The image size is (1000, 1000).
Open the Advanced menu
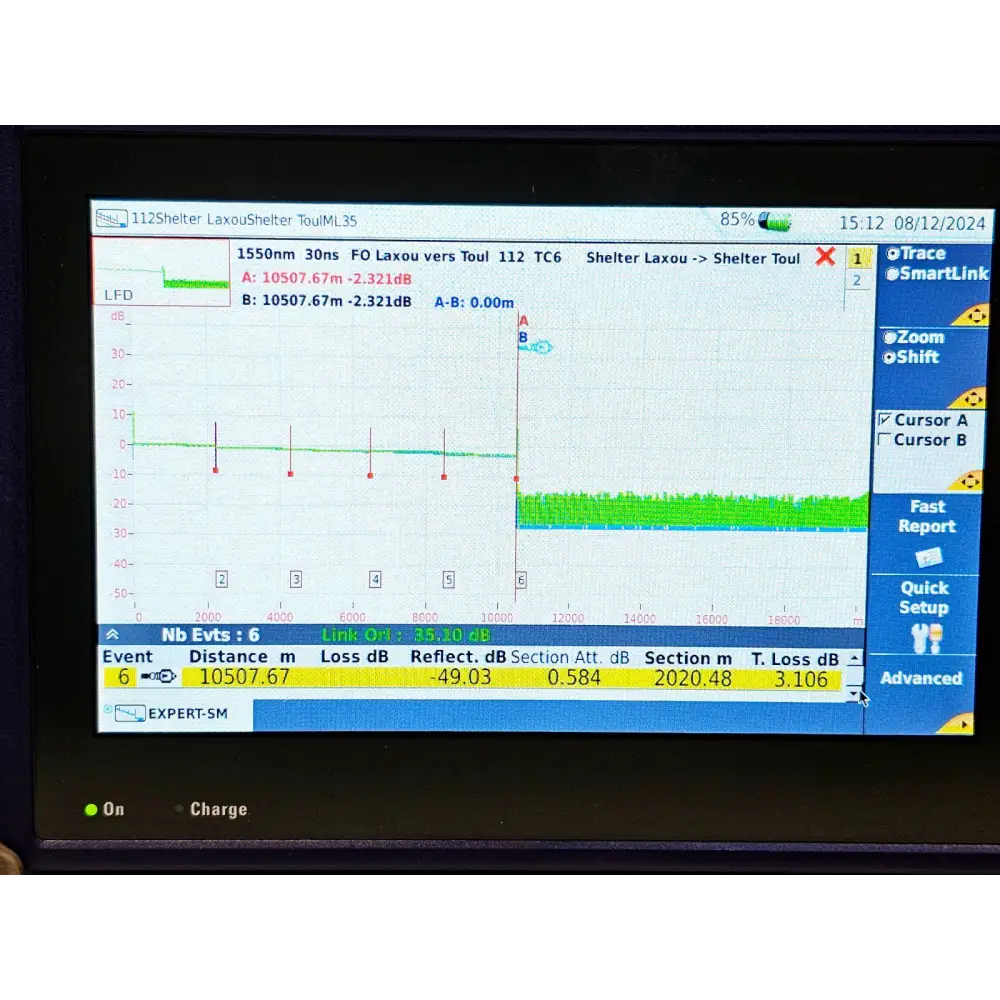(x=921, y=678)
